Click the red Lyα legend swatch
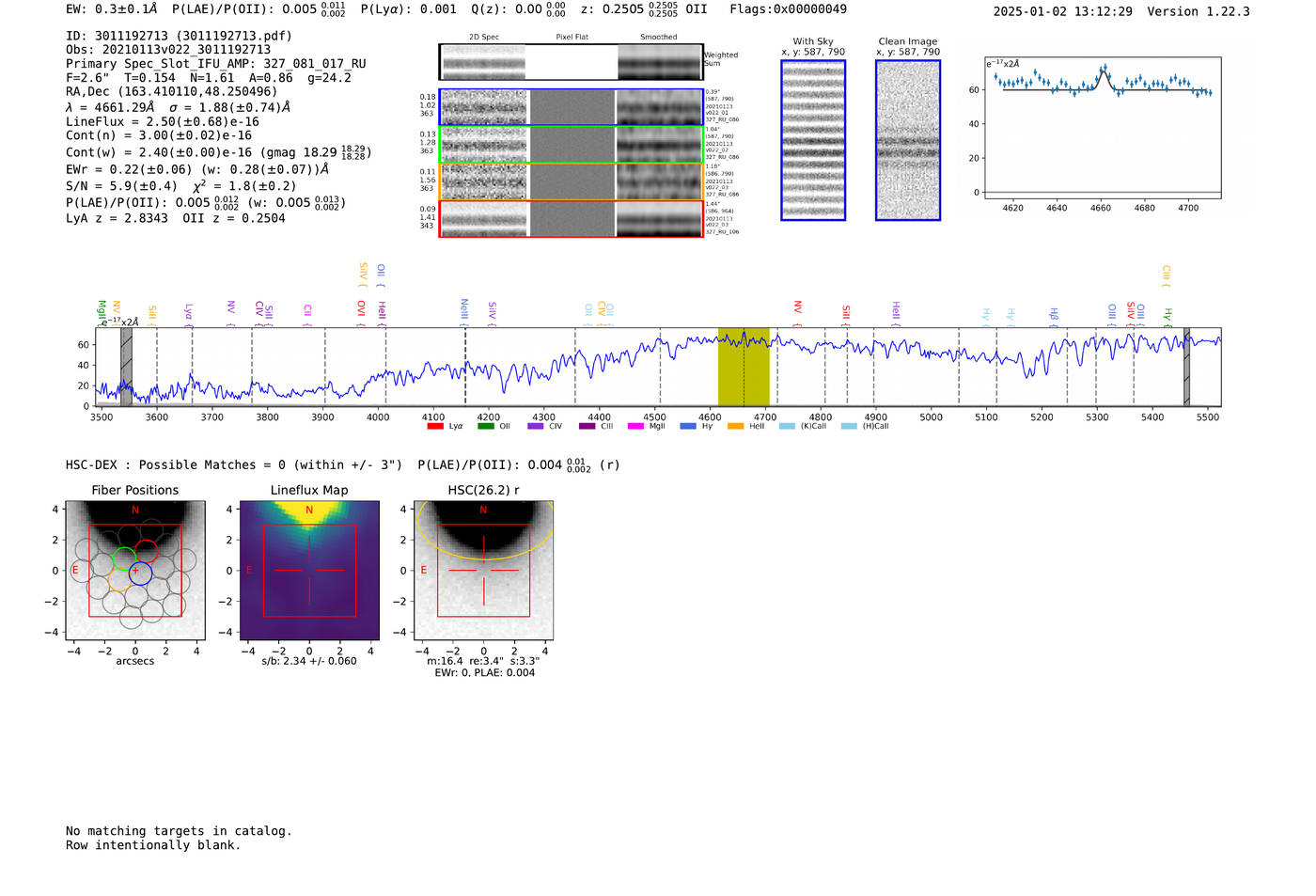This screenshot has height=896, width=1316. click(435, 427)
